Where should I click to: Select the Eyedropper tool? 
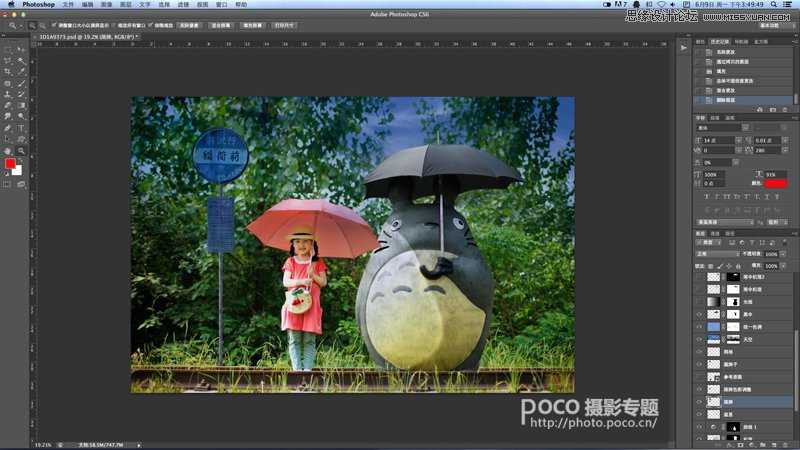21,71
